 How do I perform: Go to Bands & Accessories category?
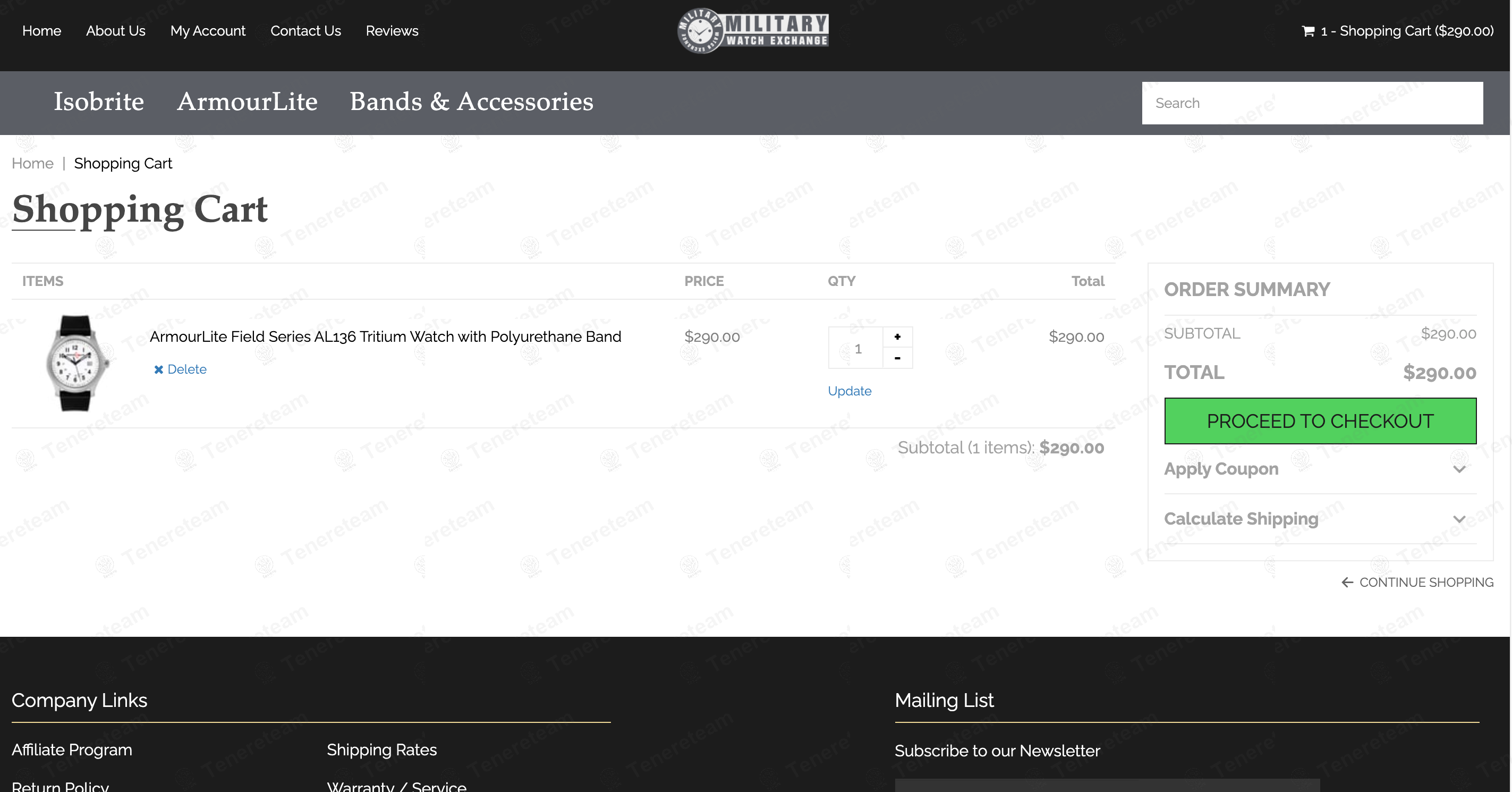pos(471,102)
